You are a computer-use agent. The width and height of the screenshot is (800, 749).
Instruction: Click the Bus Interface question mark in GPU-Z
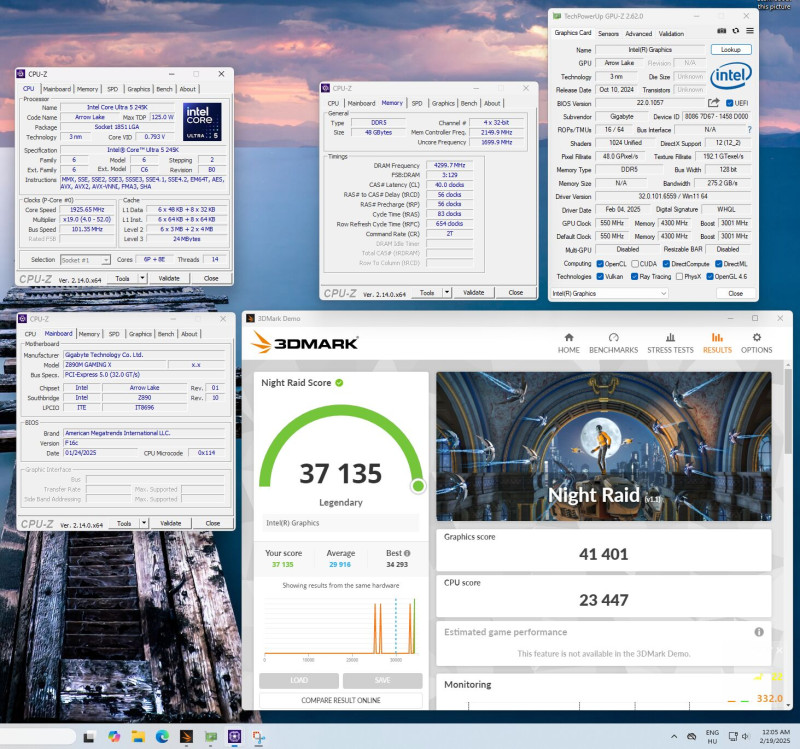[x=749, y=130]
